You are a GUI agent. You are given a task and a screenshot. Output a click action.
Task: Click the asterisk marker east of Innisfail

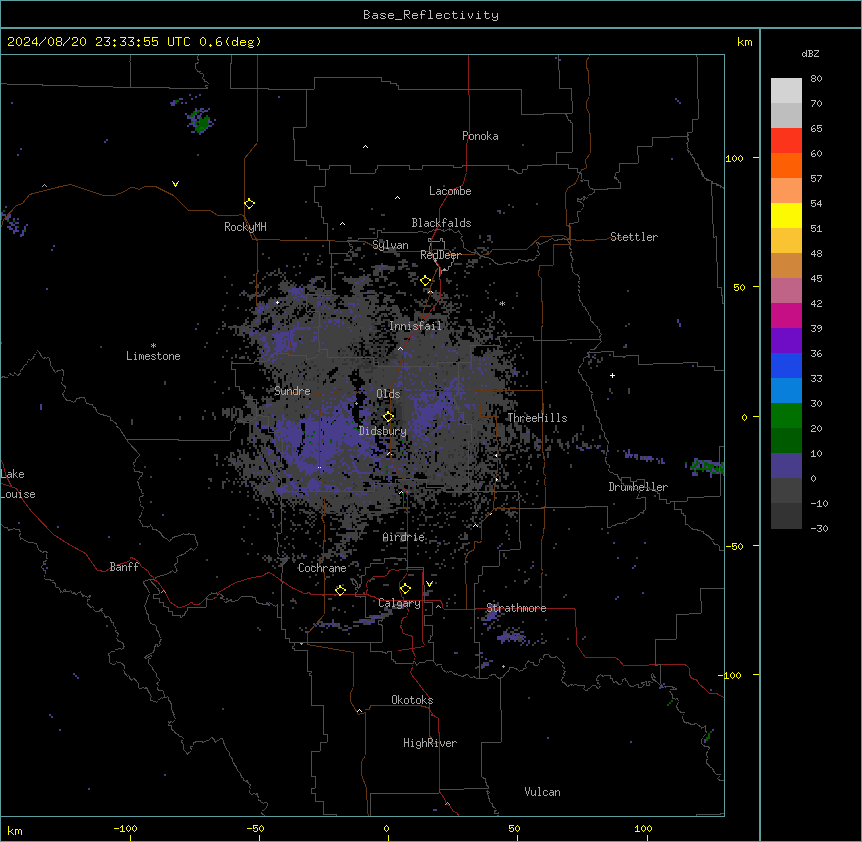502,303
